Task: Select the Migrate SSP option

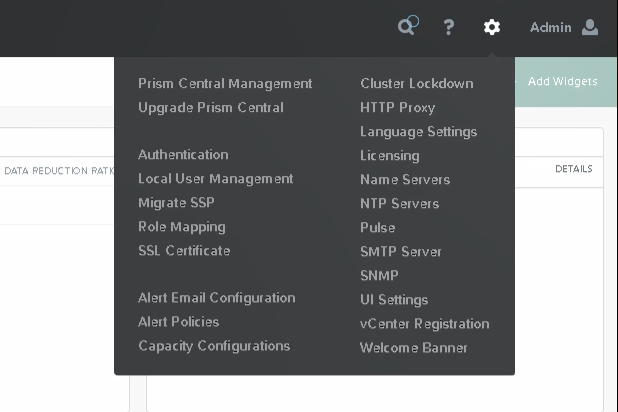Action: point(176,203)
